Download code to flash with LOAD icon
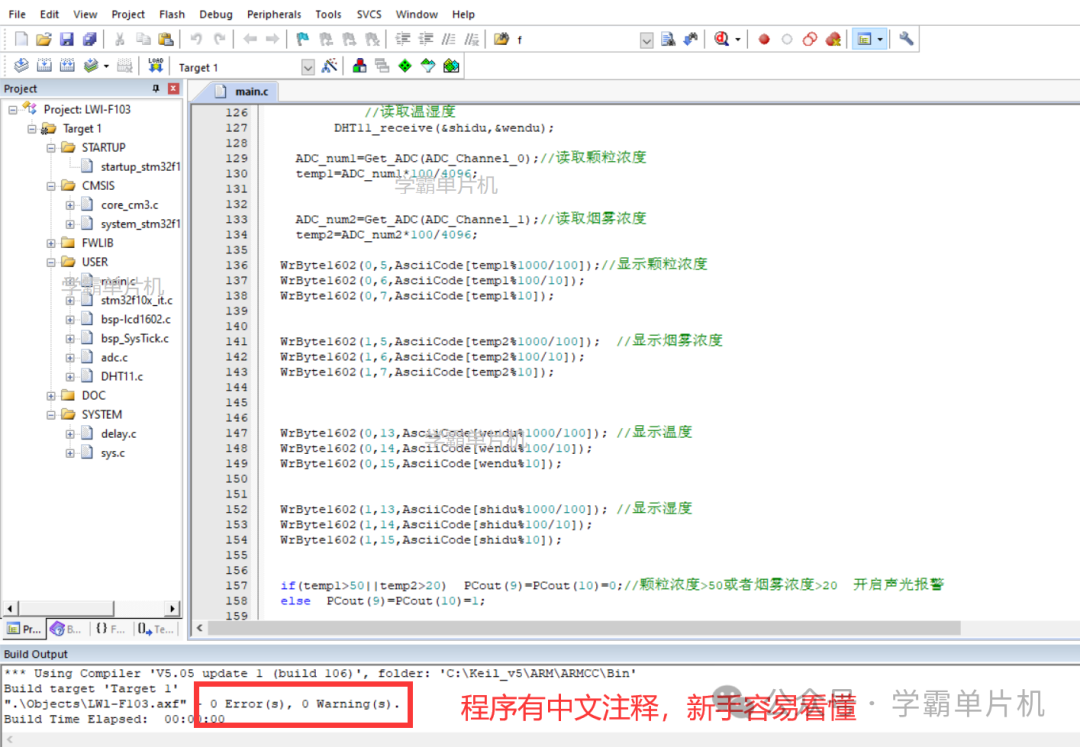Image resolution: width=1080 pixels, height=747 pixels. [156, 65]
